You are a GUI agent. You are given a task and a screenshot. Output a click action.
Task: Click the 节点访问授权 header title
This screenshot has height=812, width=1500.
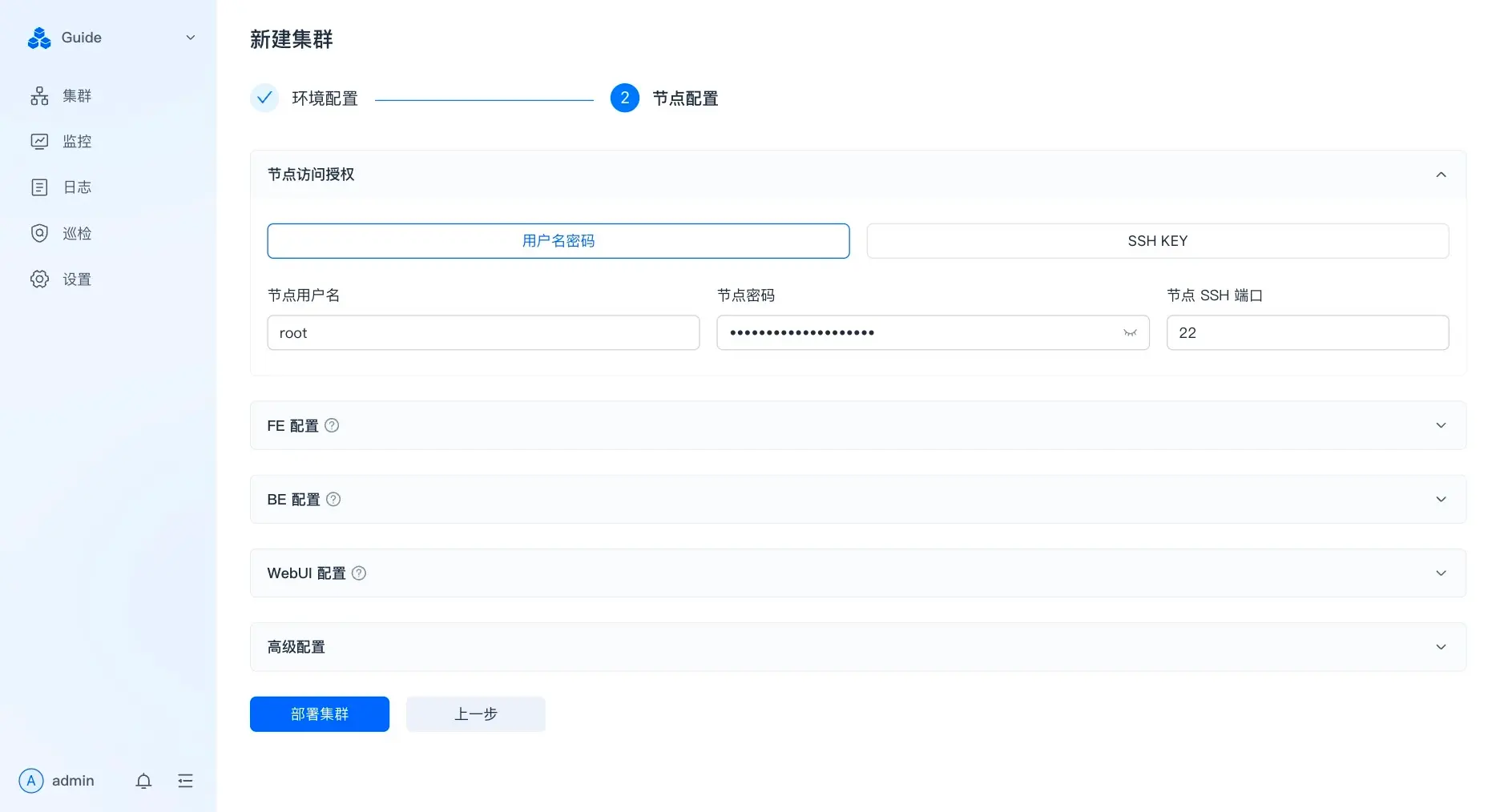tap(311, 175)
